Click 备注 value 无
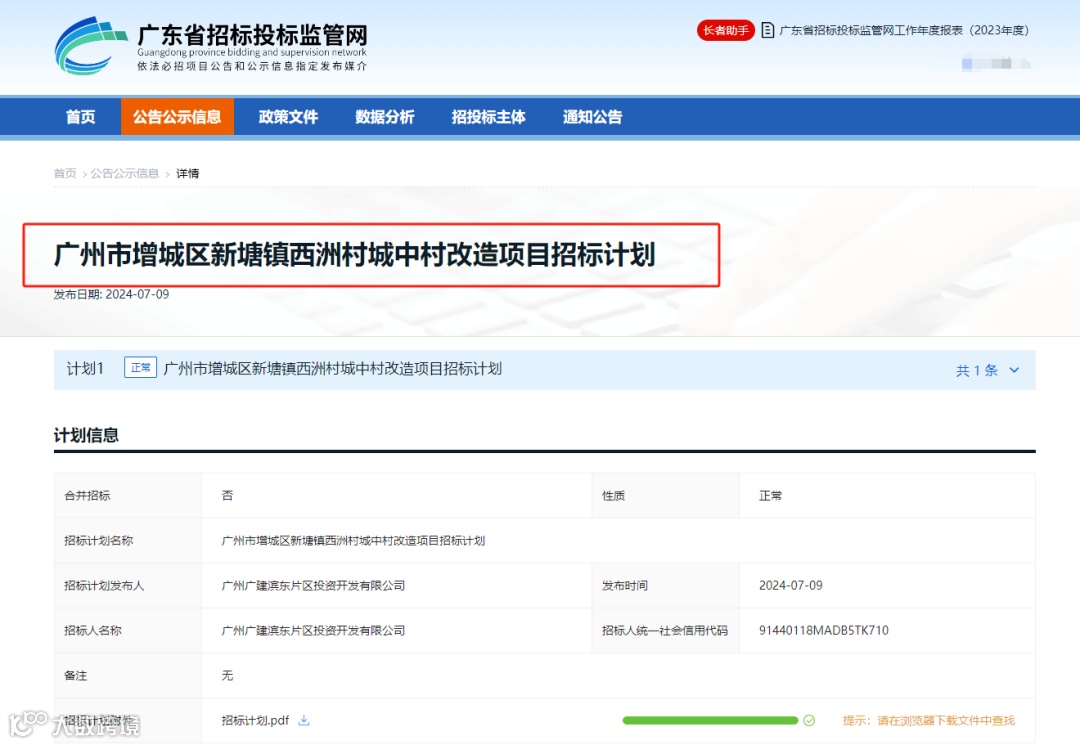1080x745 pixels. 227,675
